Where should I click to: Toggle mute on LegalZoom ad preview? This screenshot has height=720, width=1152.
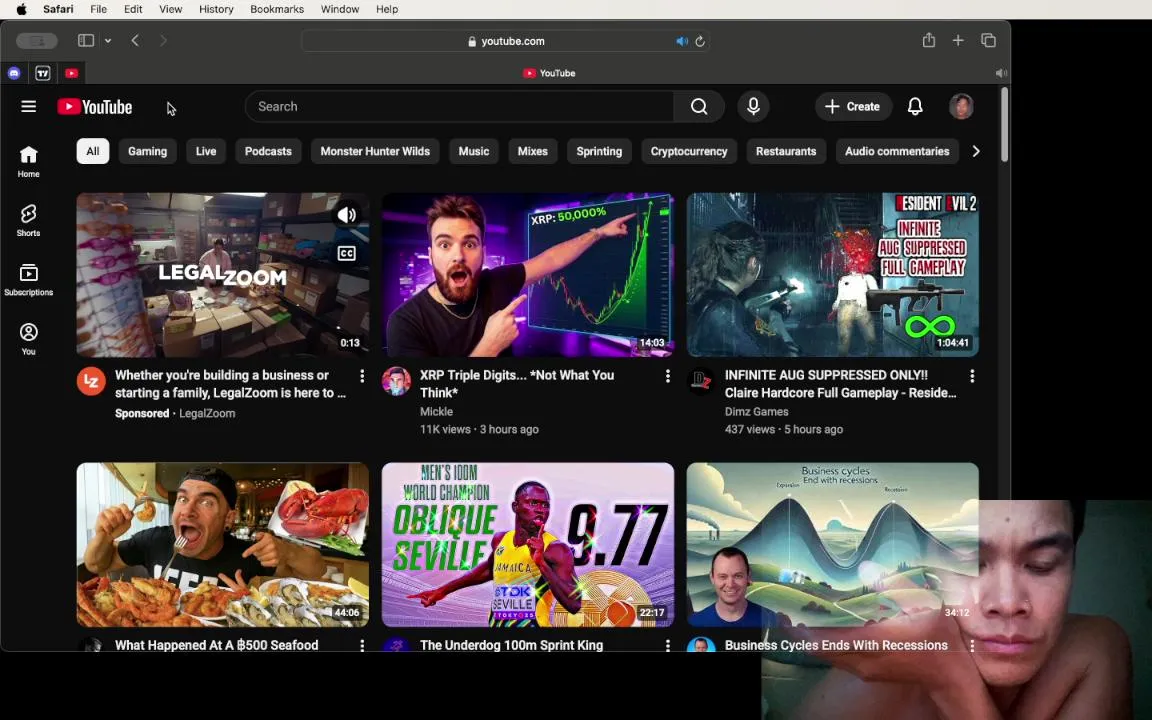(x=347, y=215)
